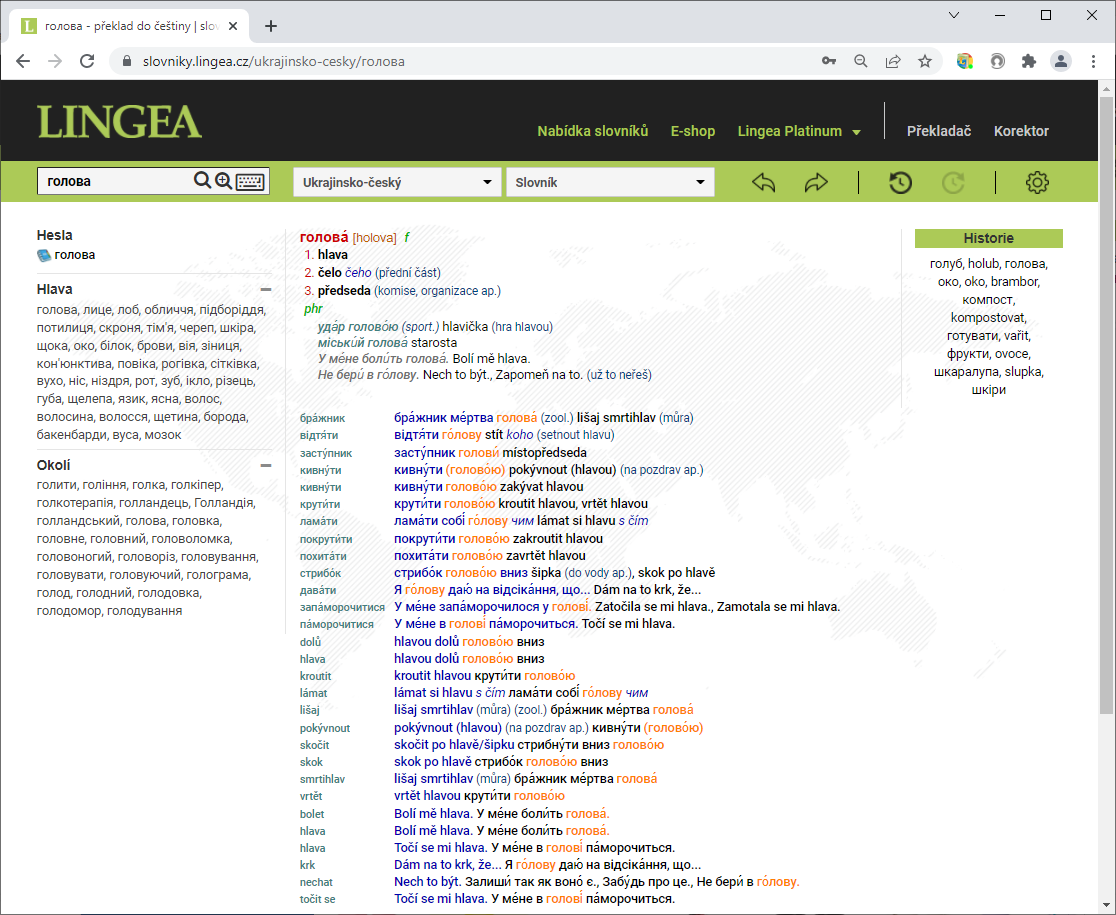Bookmark this page with the star
This screenshot has height=915, width=1116.
pyautogui.click(x=925, y=61)
